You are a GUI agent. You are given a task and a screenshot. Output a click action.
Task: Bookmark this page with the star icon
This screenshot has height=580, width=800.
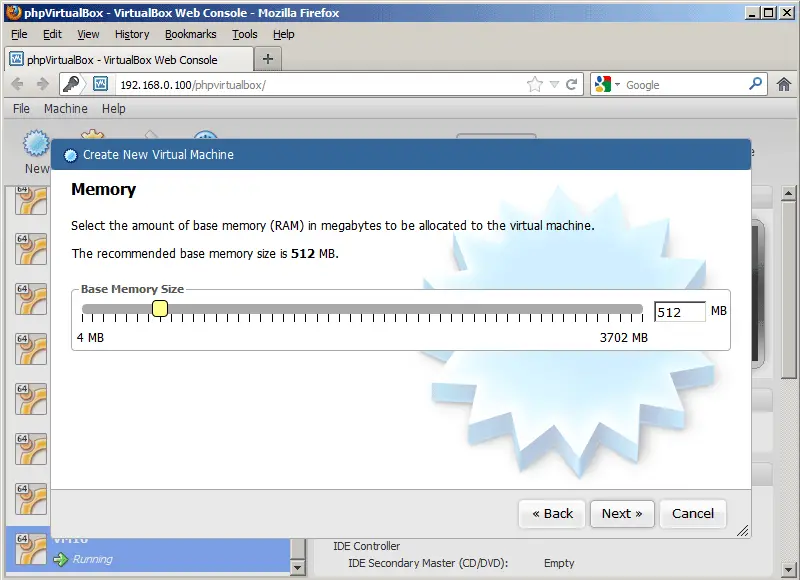click(x=535, y=84)
